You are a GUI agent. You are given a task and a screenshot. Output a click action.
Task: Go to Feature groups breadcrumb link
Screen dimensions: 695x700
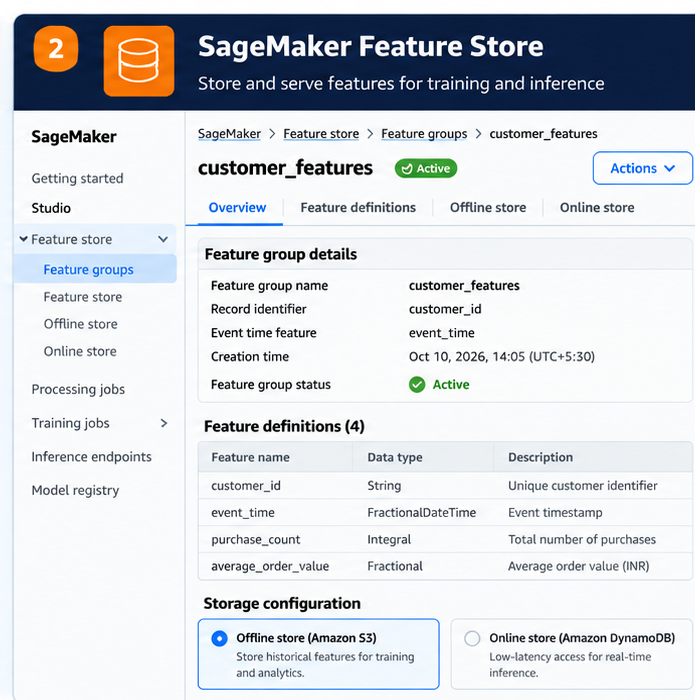tap(424, 134)
